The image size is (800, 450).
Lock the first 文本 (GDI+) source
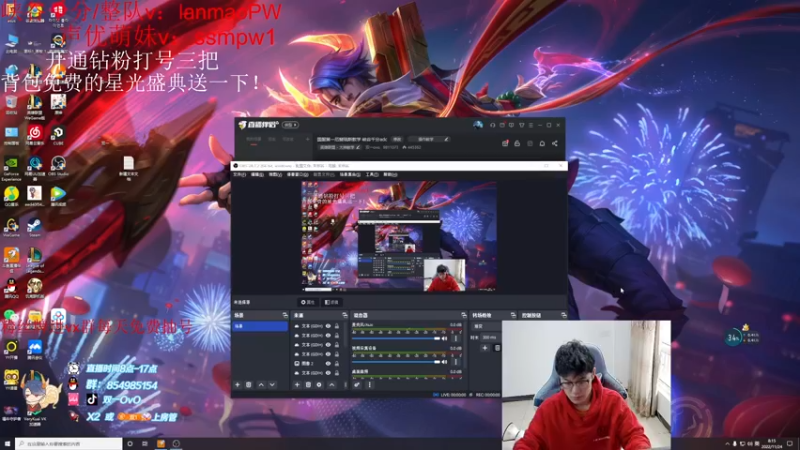coord(337,326)
